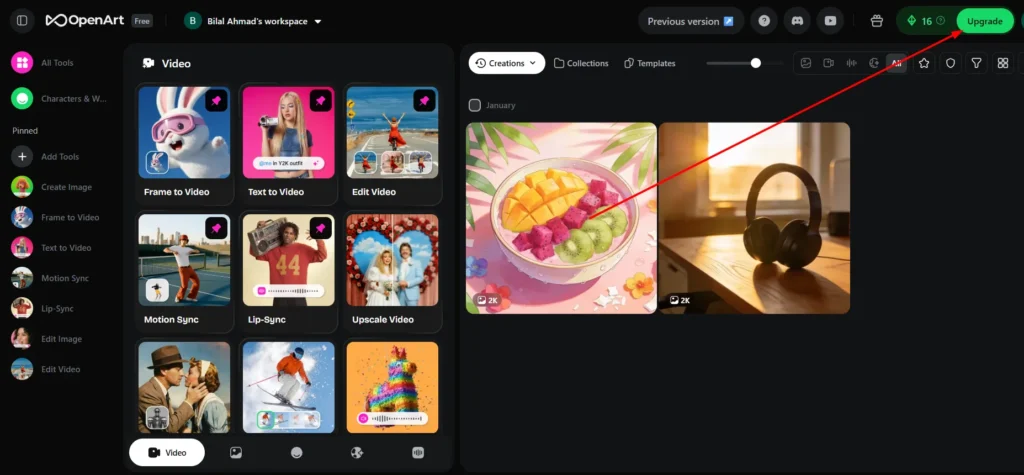Viewport: 1024px width, 475px height.
Task: Select the audio tab at panel bottom
Action: [418, 452]
